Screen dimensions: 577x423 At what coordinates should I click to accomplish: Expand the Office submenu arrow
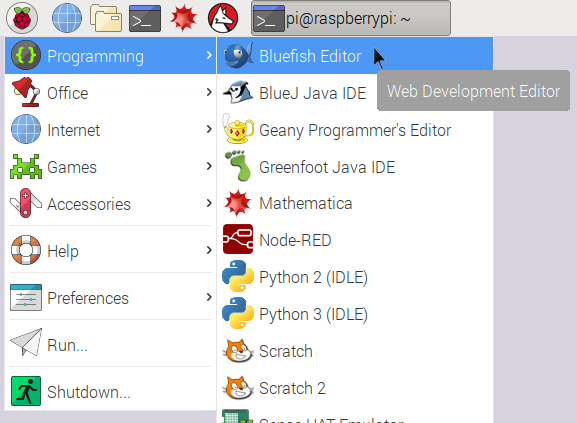point(209,92)
